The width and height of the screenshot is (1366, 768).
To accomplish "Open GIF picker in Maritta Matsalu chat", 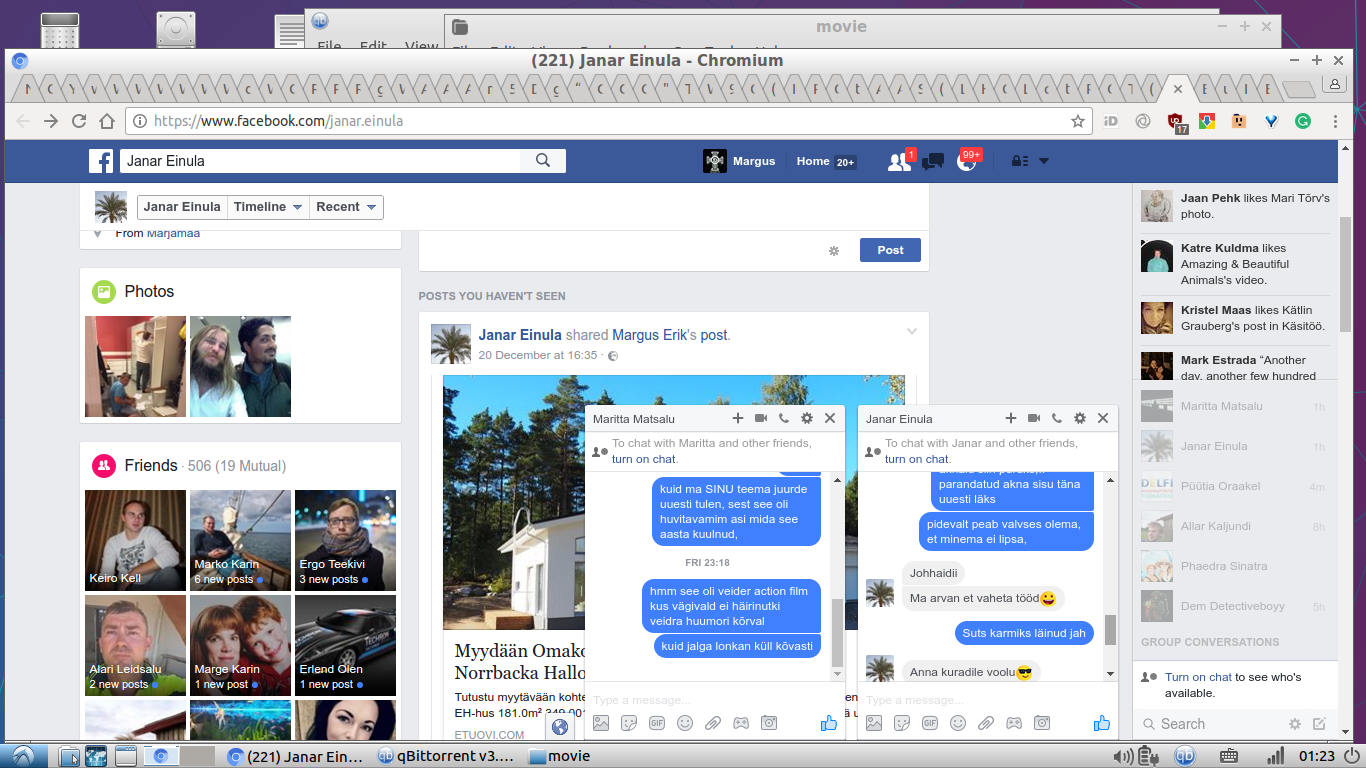I will [x=657, y=723].
